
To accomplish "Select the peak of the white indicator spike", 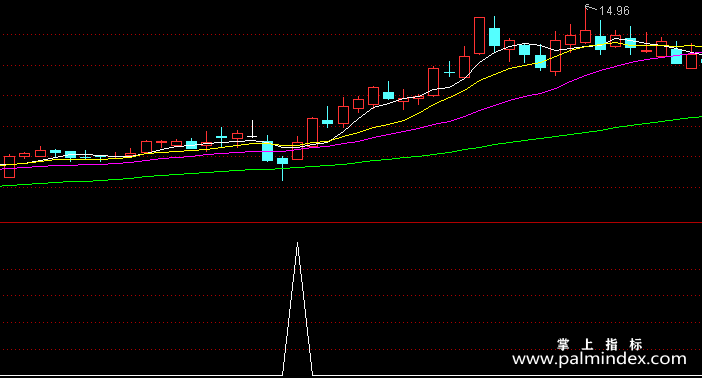I will click(x=297, y=243).
